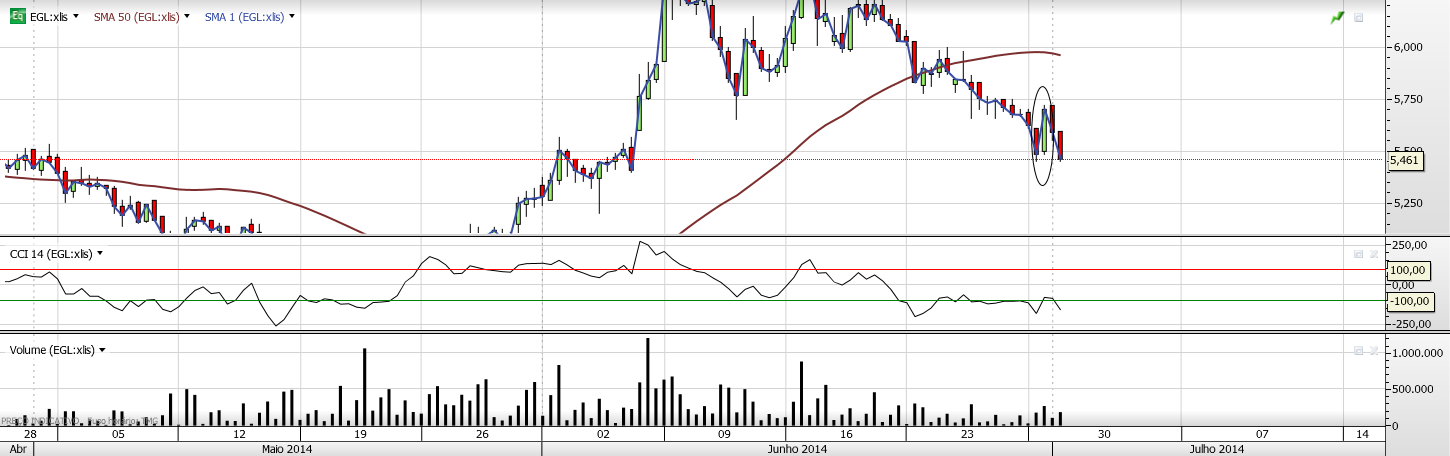Click the date label 30 on the time axis
This screenshot has width=1450, height=456.
pos(1103,435)
